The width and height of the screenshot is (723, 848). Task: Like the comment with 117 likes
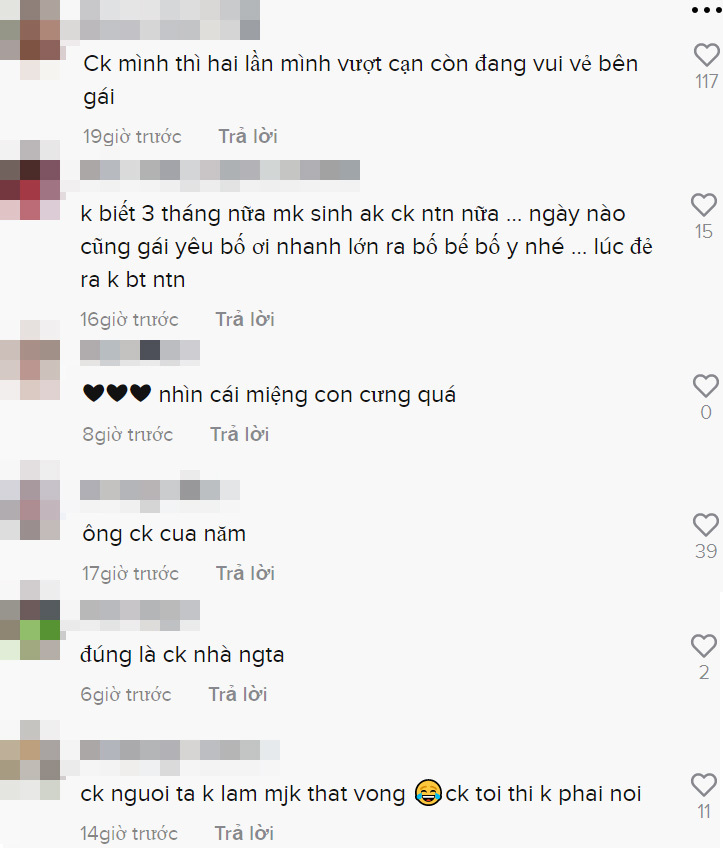[x=706, y=55]
